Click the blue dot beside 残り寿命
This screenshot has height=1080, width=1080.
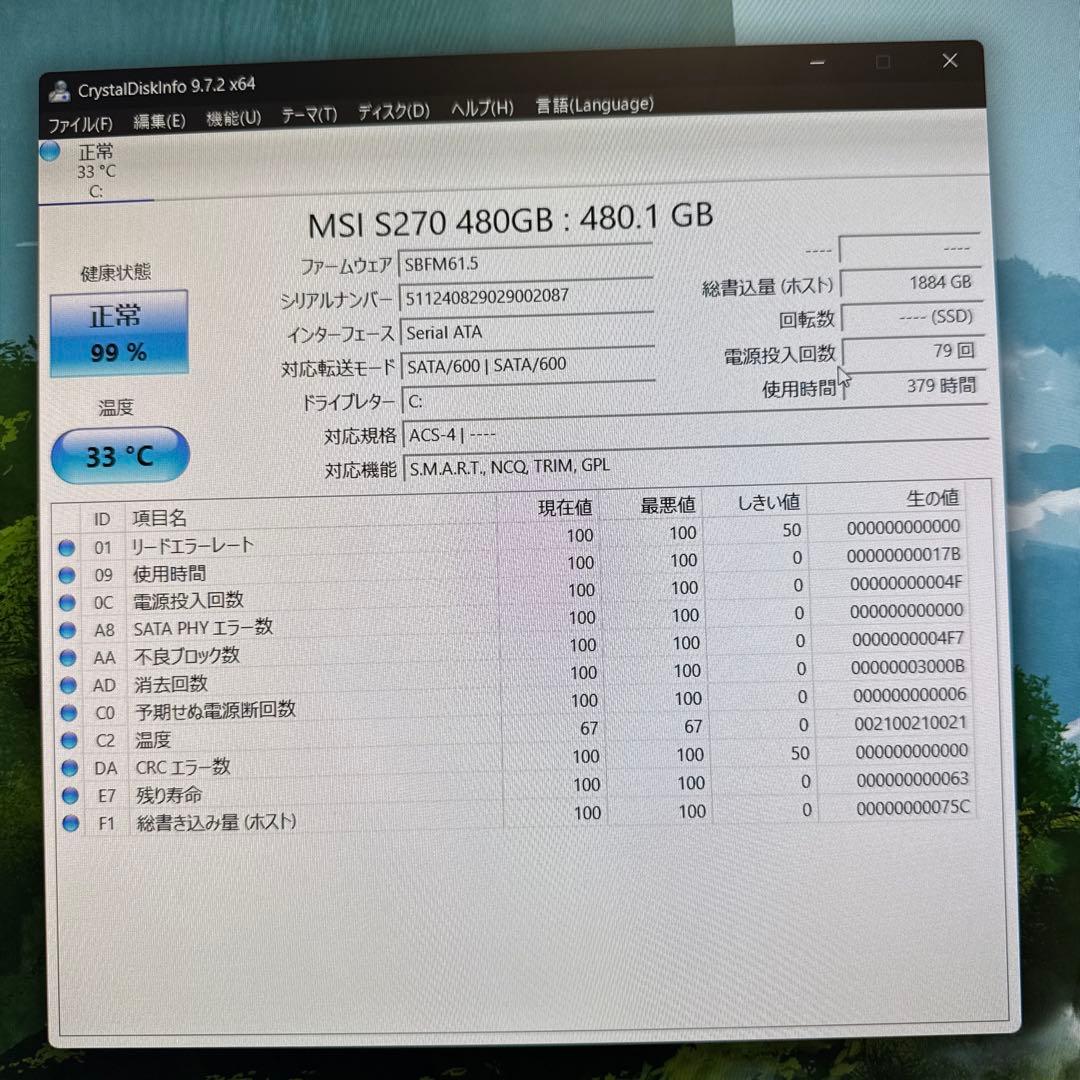point(68,796)
